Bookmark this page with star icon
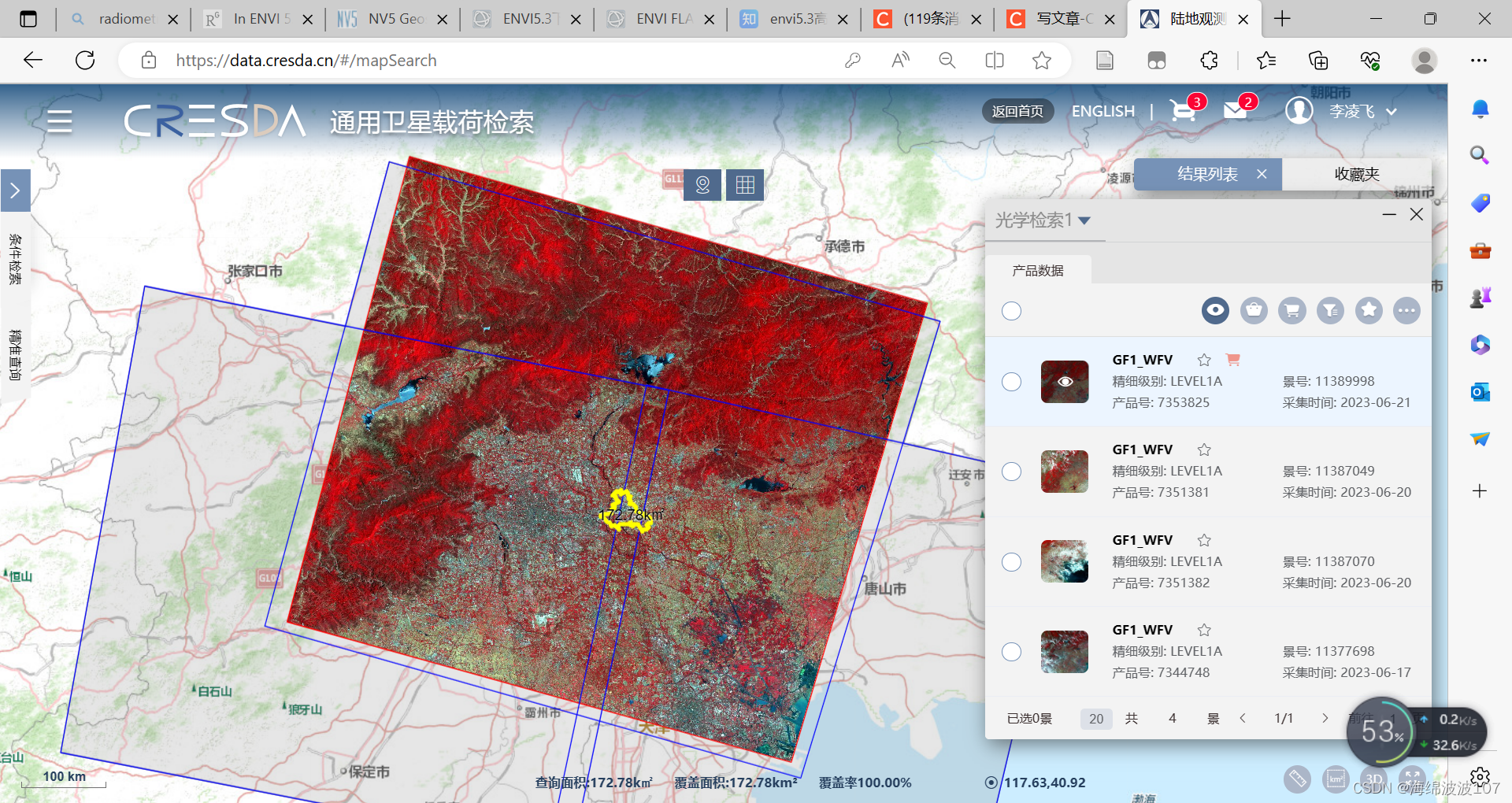 pyautogui.click(x=1041, y=60)
